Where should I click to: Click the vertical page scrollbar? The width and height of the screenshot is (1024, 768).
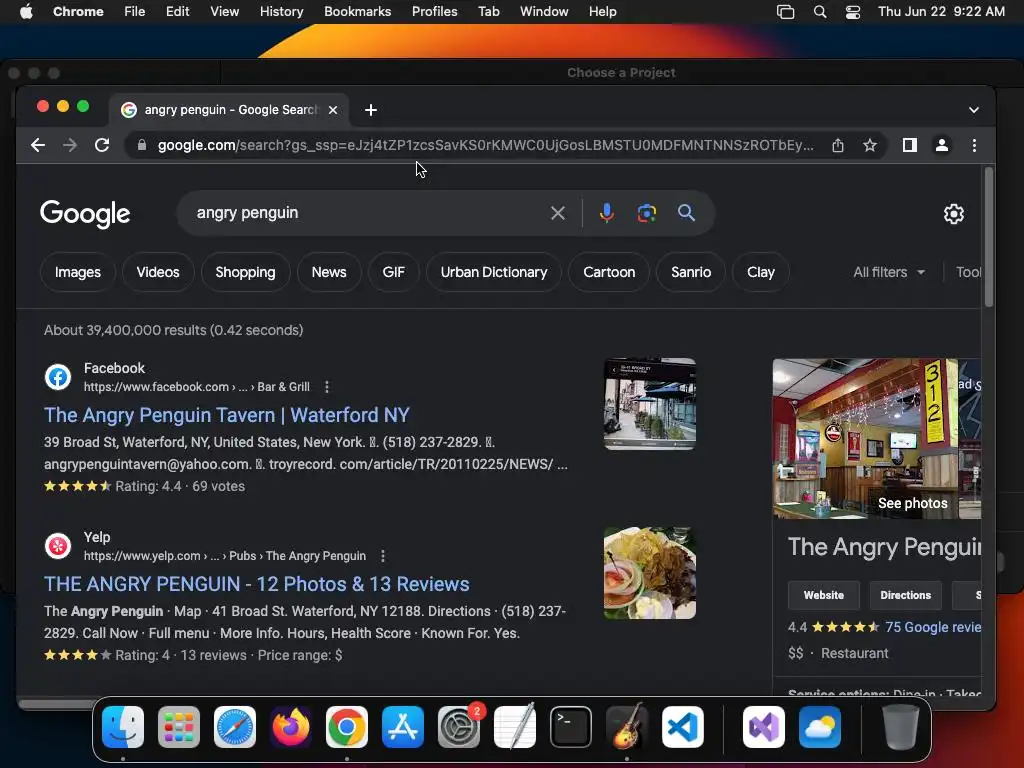click(989, 236)
